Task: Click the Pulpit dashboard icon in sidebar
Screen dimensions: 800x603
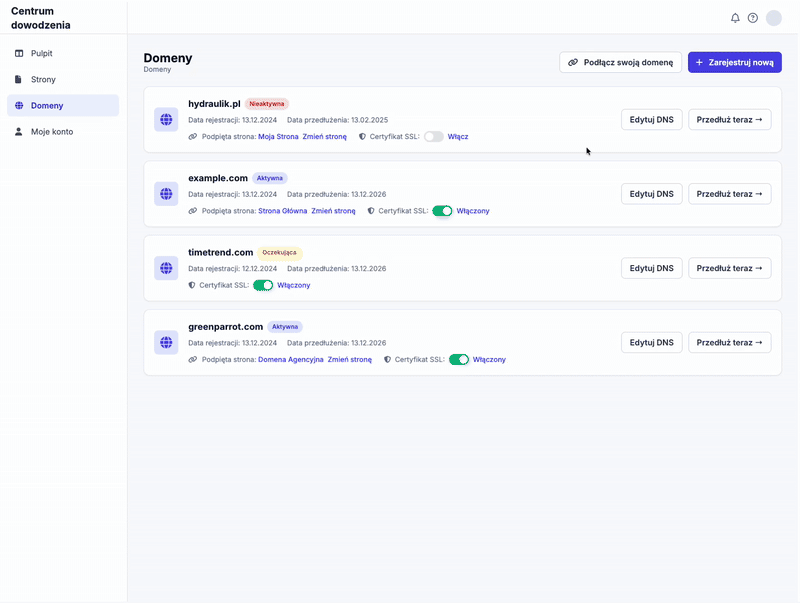Action: coord(19,53)
